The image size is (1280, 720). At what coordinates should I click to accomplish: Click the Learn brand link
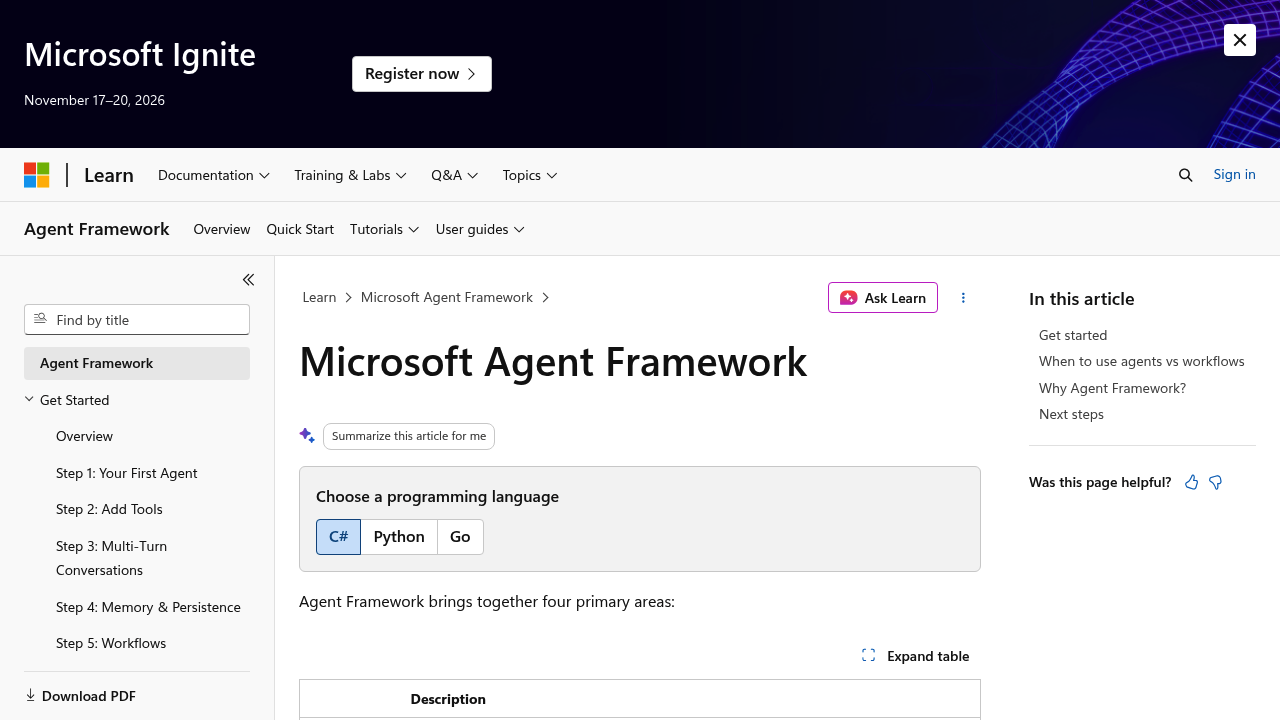tap(109, 175)
